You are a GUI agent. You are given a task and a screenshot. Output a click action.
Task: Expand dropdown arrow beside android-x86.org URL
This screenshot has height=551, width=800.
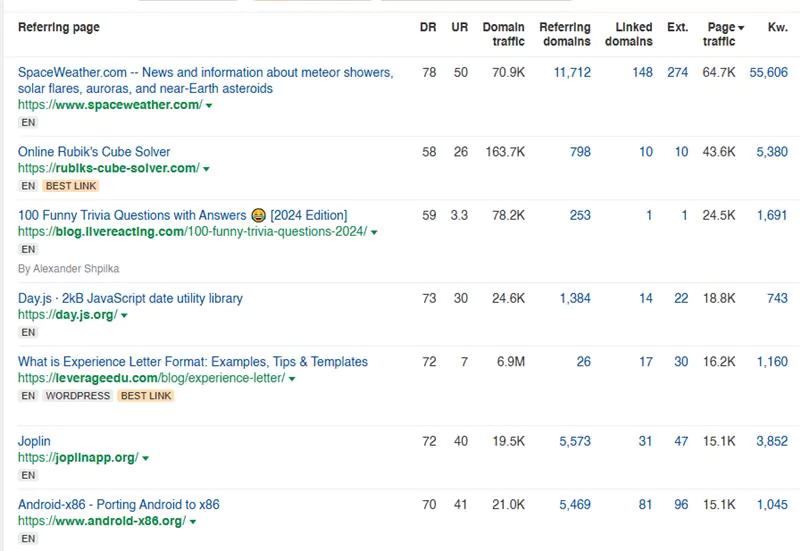pos(193,521)
